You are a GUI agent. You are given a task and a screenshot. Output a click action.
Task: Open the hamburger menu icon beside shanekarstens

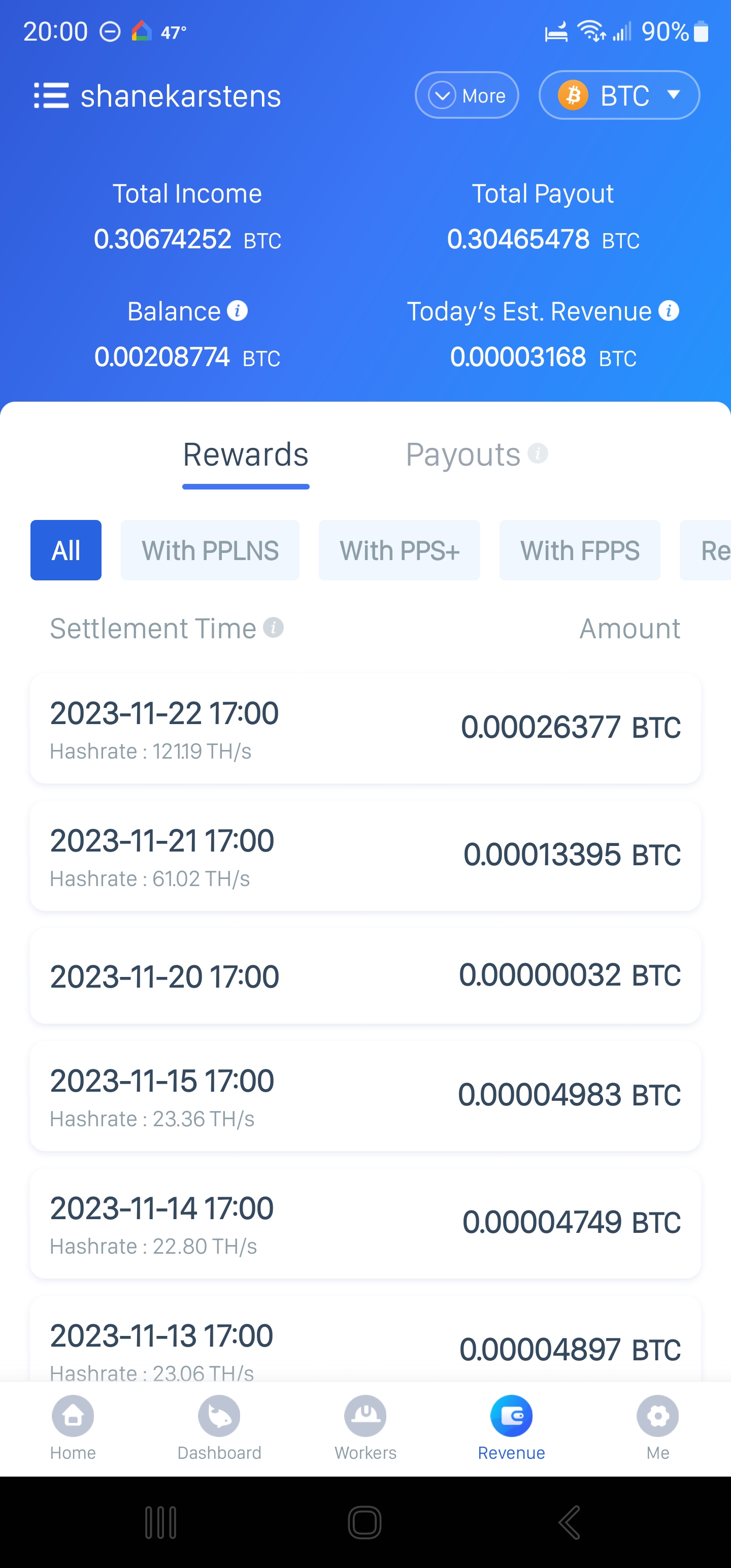click(51, 95)
